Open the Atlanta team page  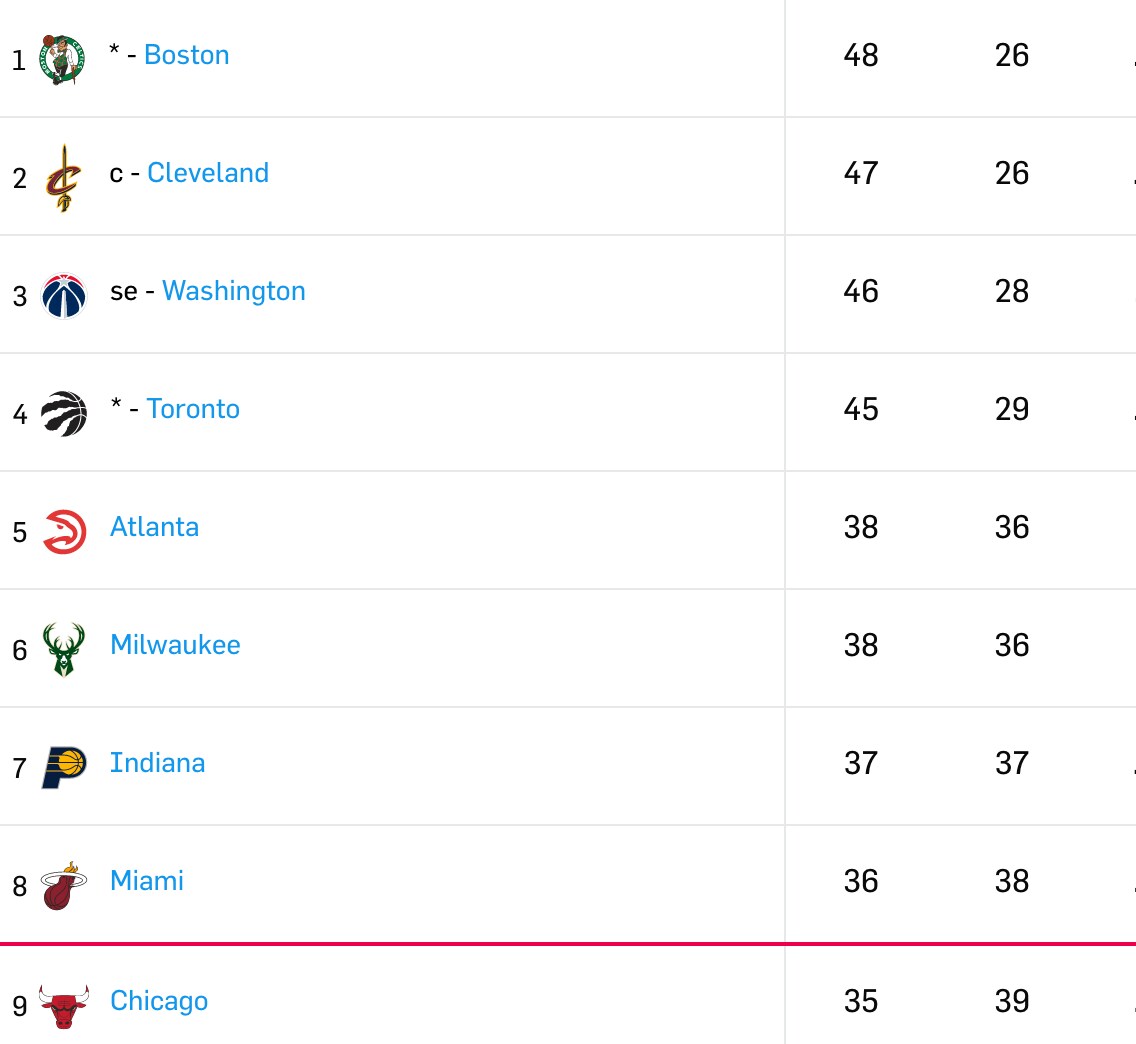tap(154, 527)
